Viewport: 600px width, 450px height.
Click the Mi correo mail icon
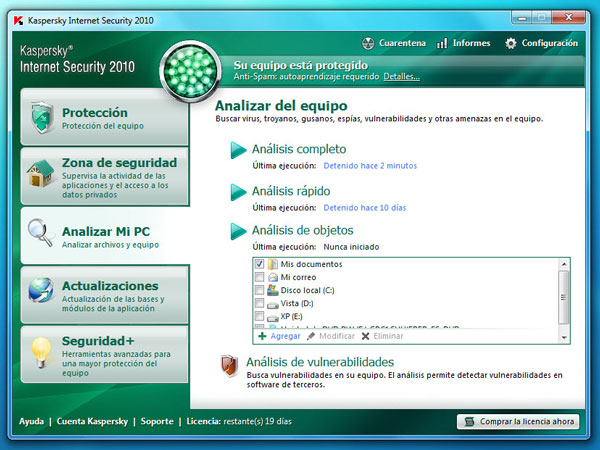click(272, 277)
